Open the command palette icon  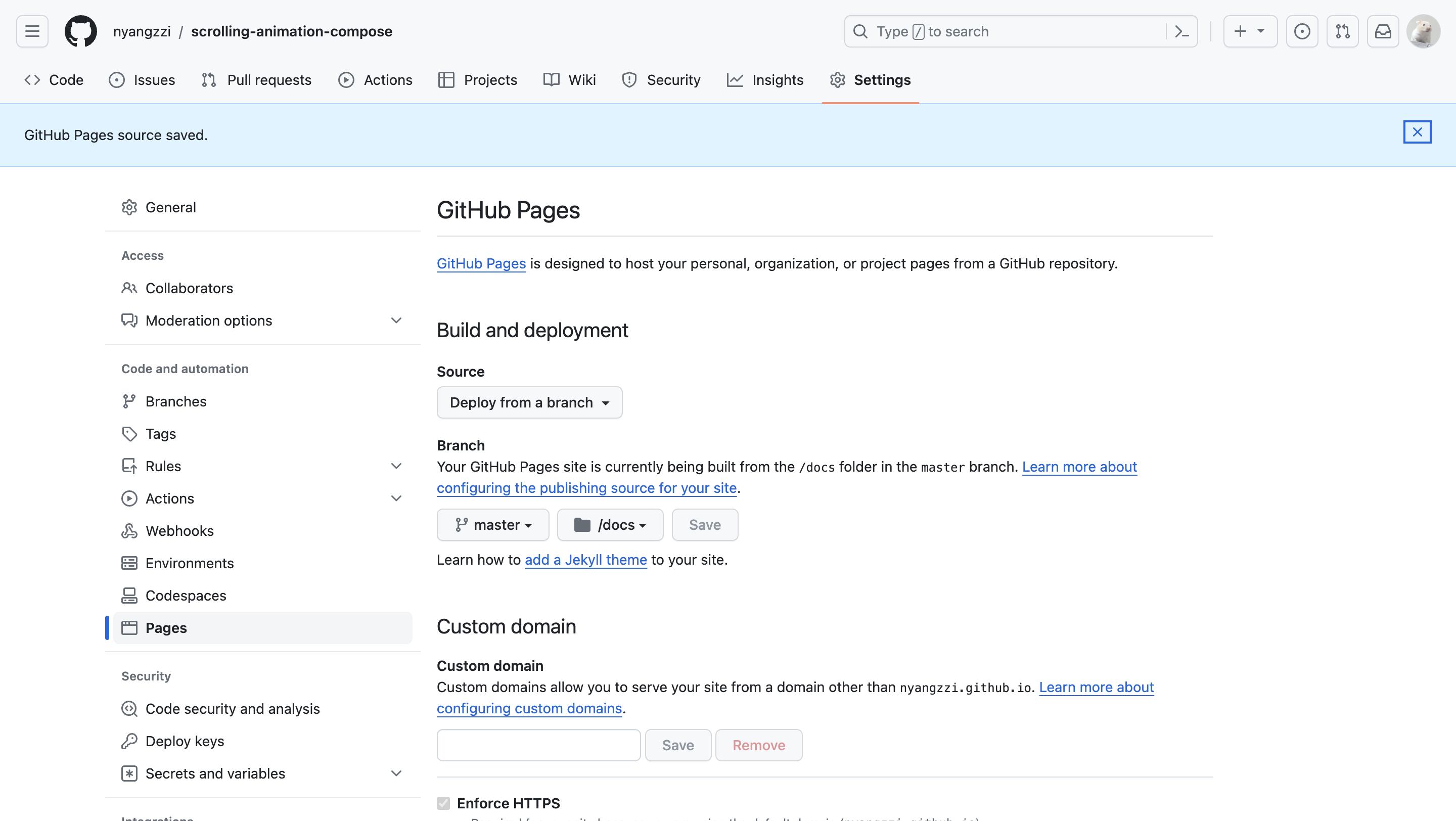point(1181,31)
